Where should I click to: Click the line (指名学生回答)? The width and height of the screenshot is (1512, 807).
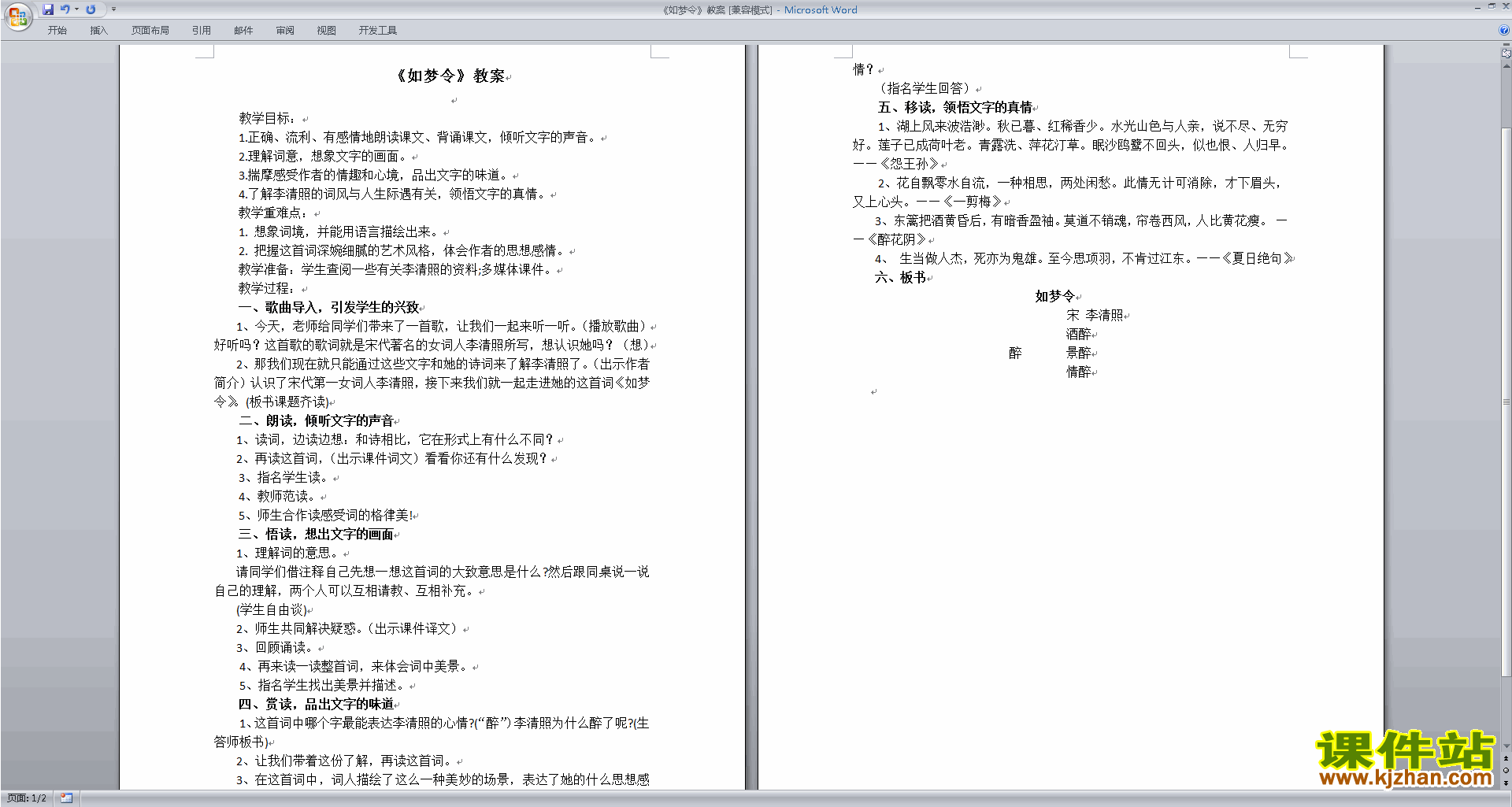click(x=925, y=88)
